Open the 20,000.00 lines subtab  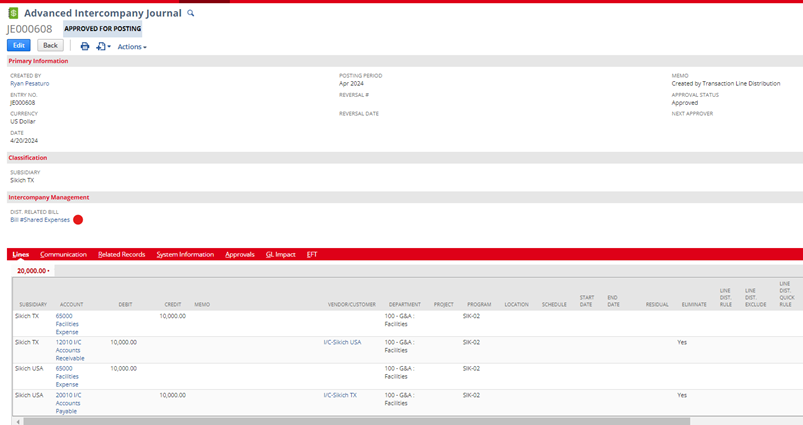(x=35, y=270)
